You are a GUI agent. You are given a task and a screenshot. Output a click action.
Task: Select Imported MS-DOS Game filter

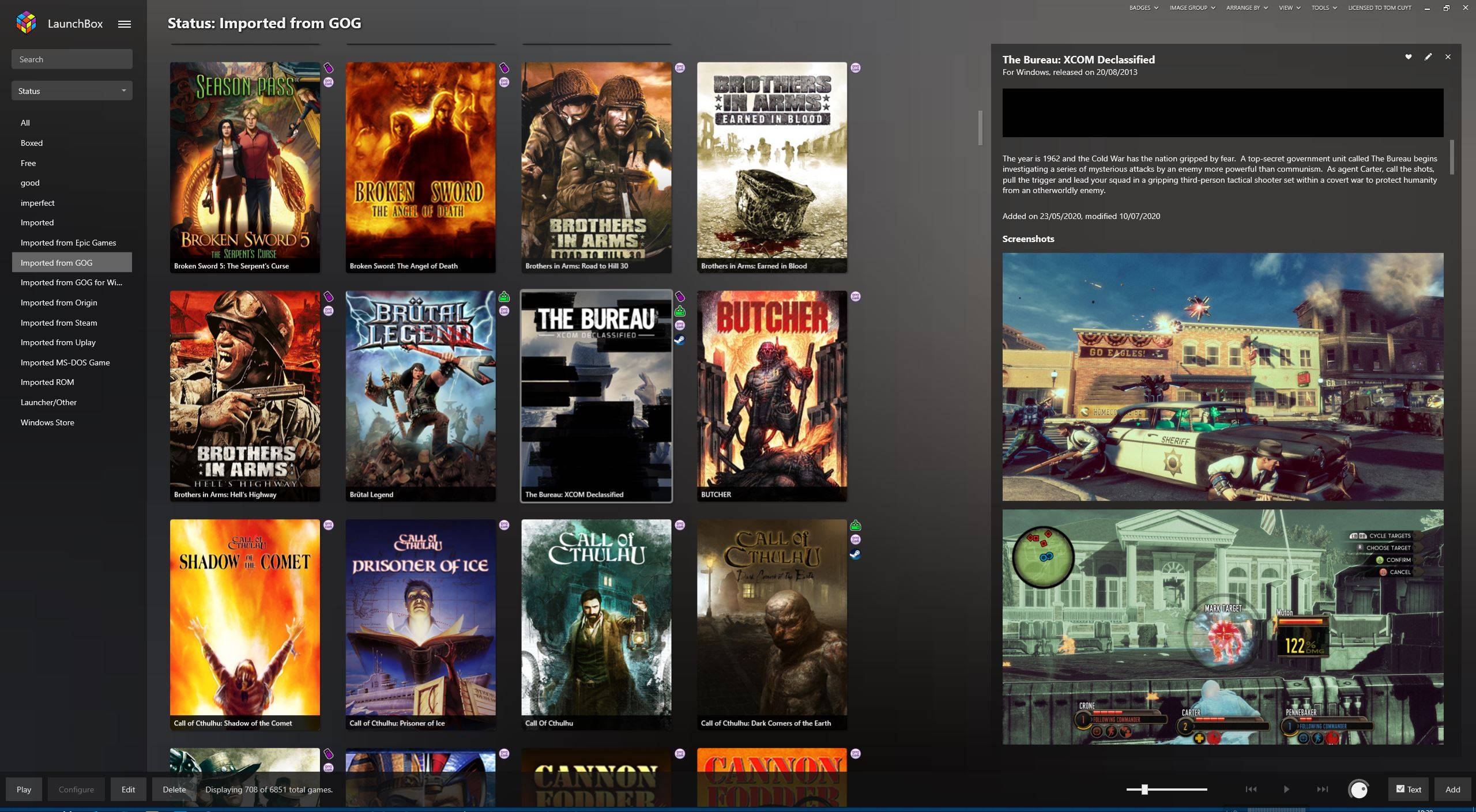[x=71, y=362]
